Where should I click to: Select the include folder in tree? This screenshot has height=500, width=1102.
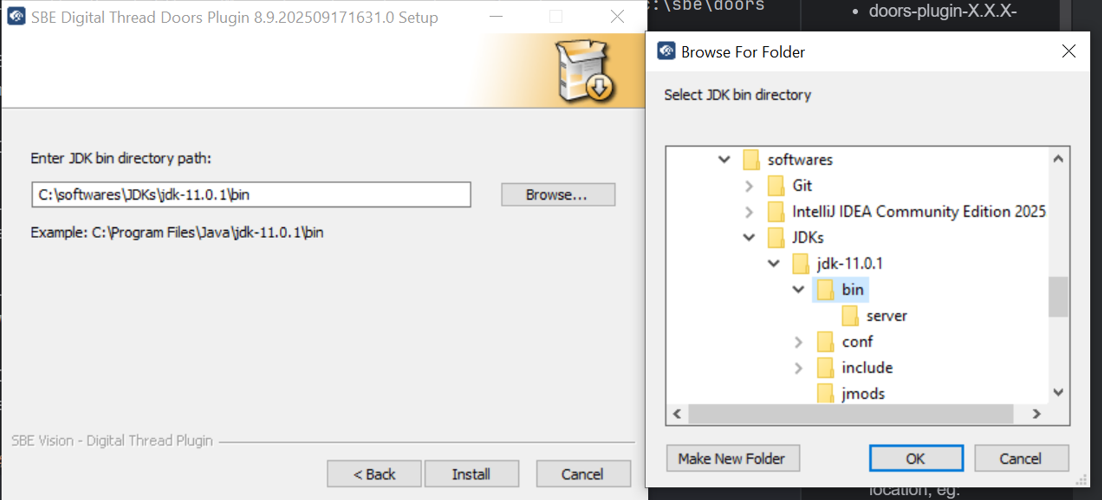[x=867, y=368]
